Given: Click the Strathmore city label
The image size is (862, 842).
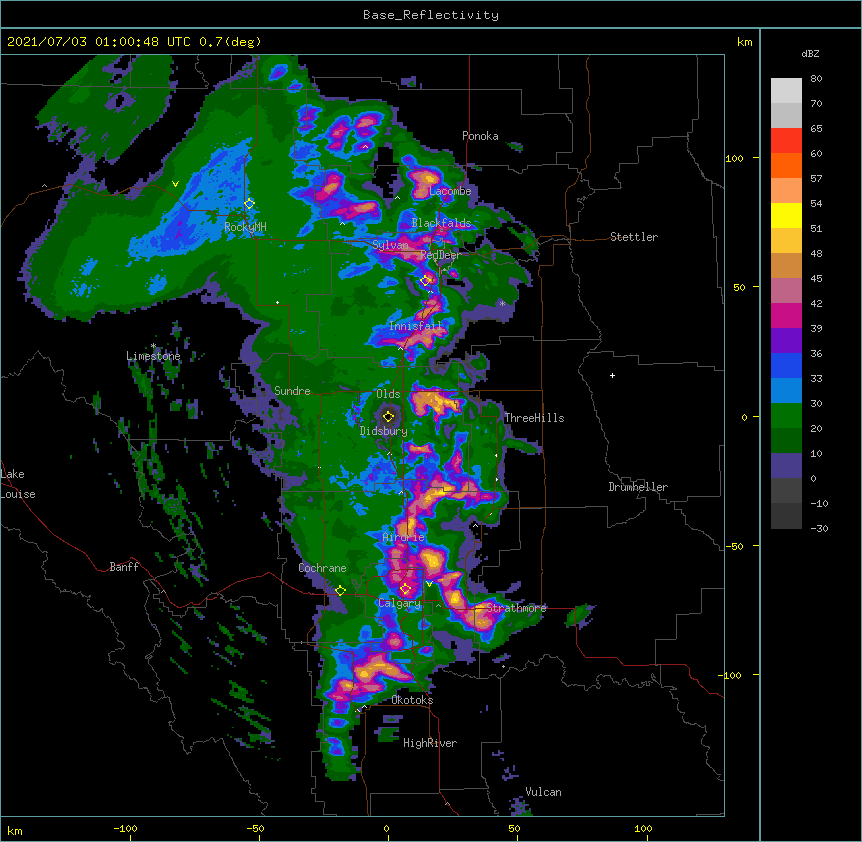Looking at the screenshot, I should pos(517,608).
